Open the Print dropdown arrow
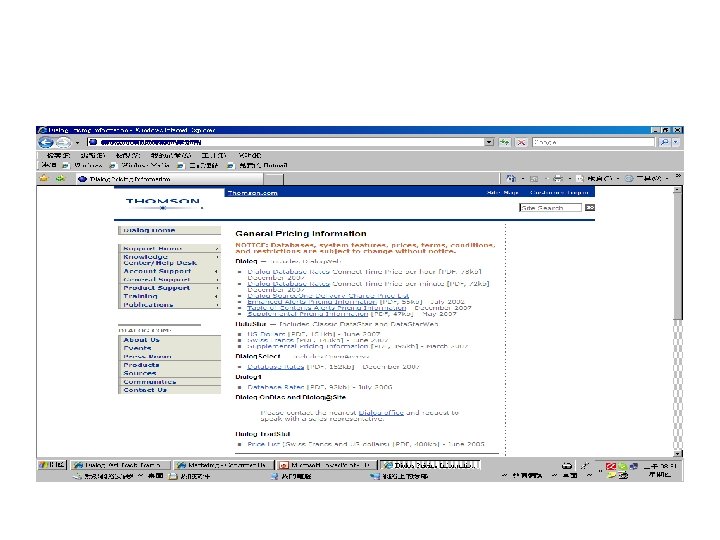 point(570,179)
